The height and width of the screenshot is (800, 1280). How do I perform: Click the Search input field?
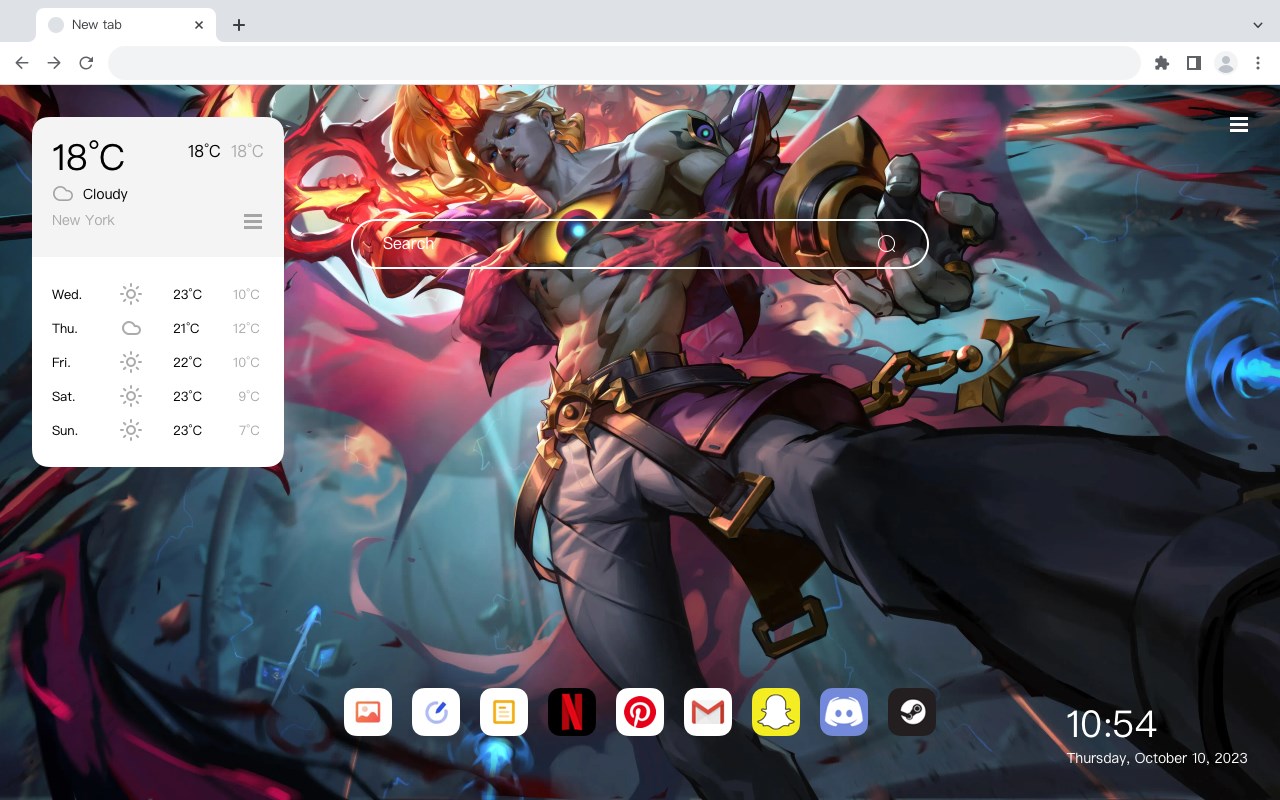[640, 244]
